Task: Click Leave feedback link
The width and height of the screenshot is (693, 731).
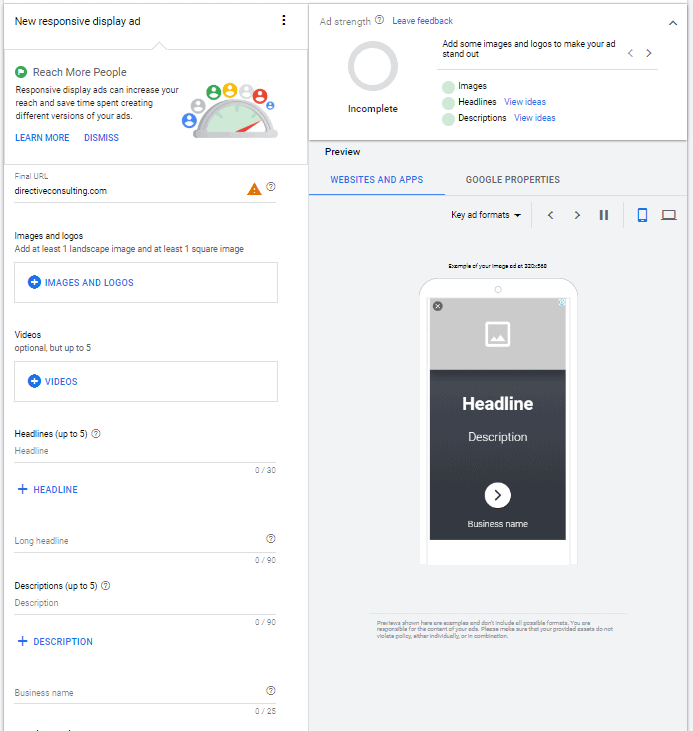Action: 422,21
